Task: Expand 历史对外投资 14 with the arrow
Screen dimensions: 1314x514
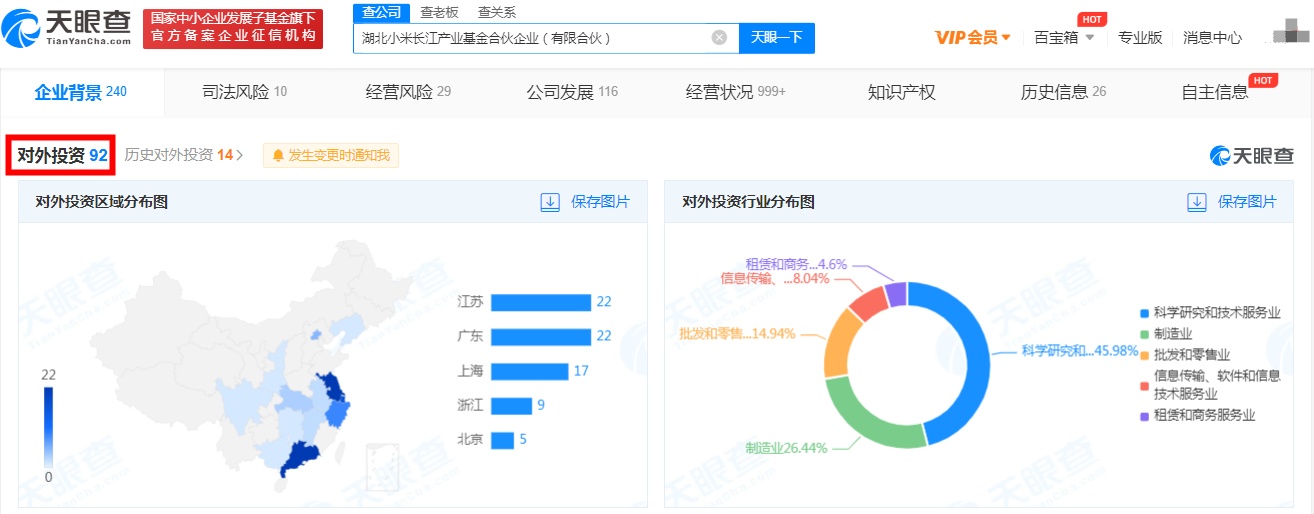Action: click(x=240, y=155)
